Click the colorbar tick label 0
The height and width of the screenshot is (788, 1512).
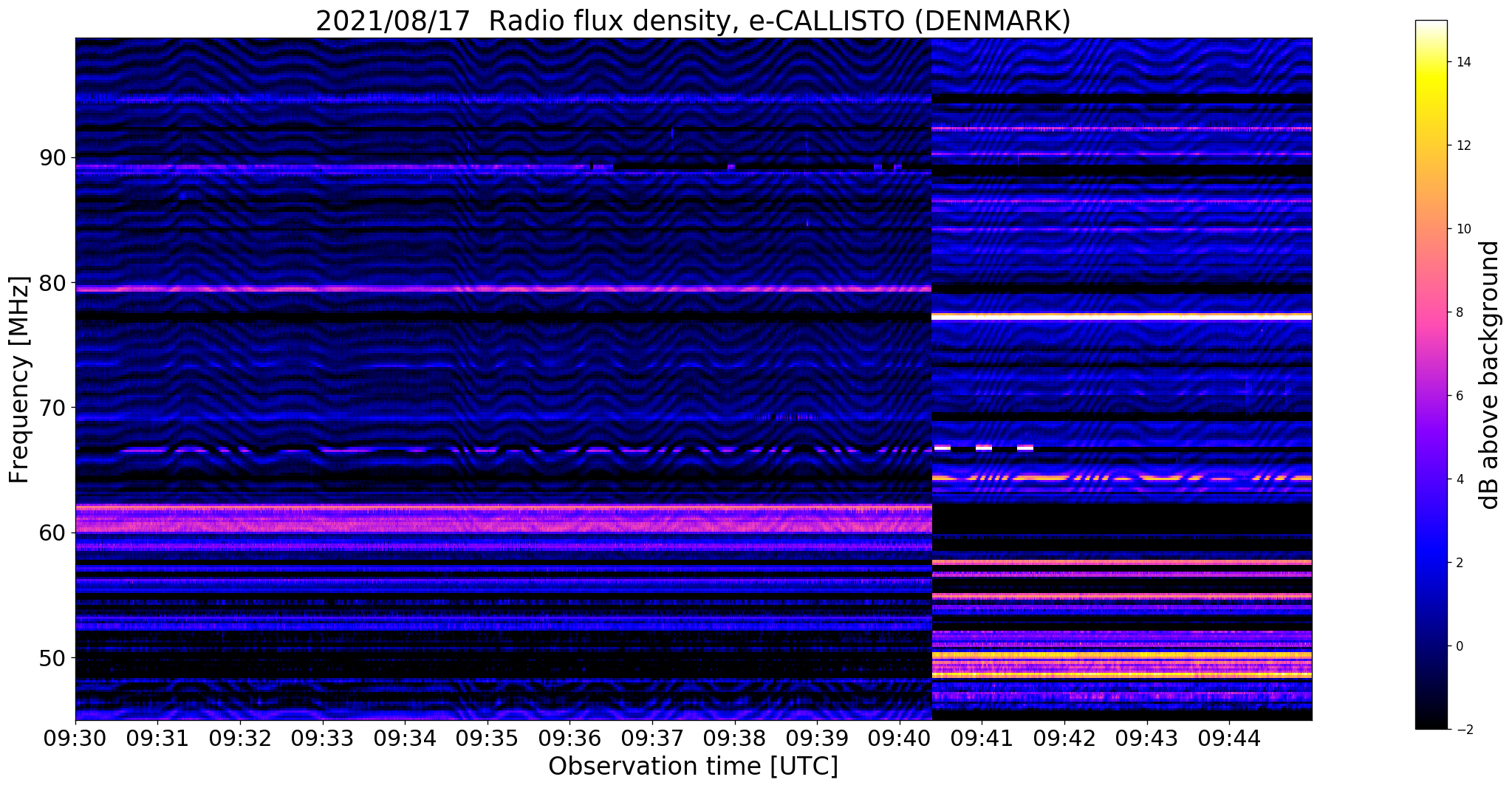[1458, 646]
